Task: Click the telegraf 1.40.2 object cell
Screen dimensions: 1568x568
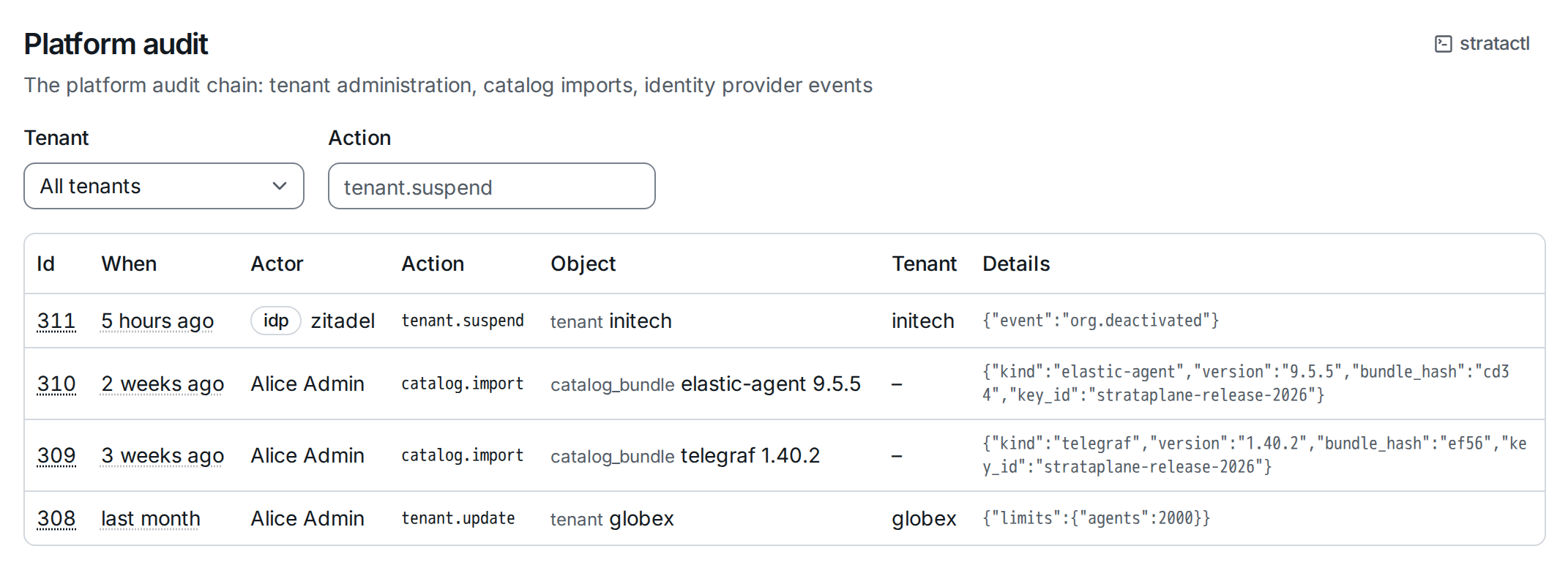Action: point(685,455)
